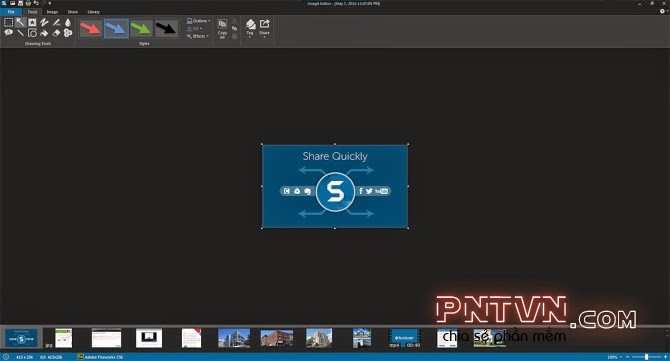Click the 413 x 236 dimensions in status bar
The height and width of the screenshot is (361, 670).
click(x=24, y=357)
